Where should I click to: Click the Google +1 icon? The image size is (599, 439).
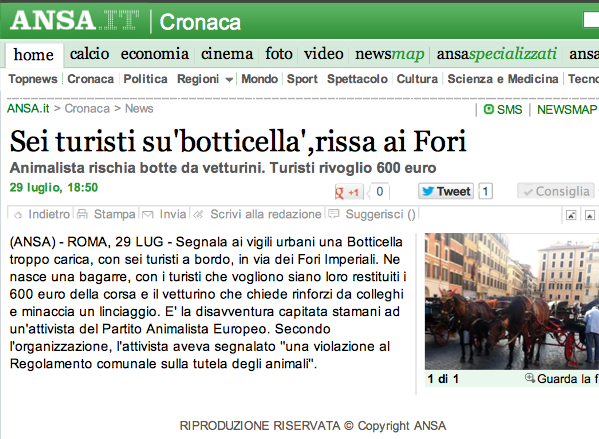347,192
